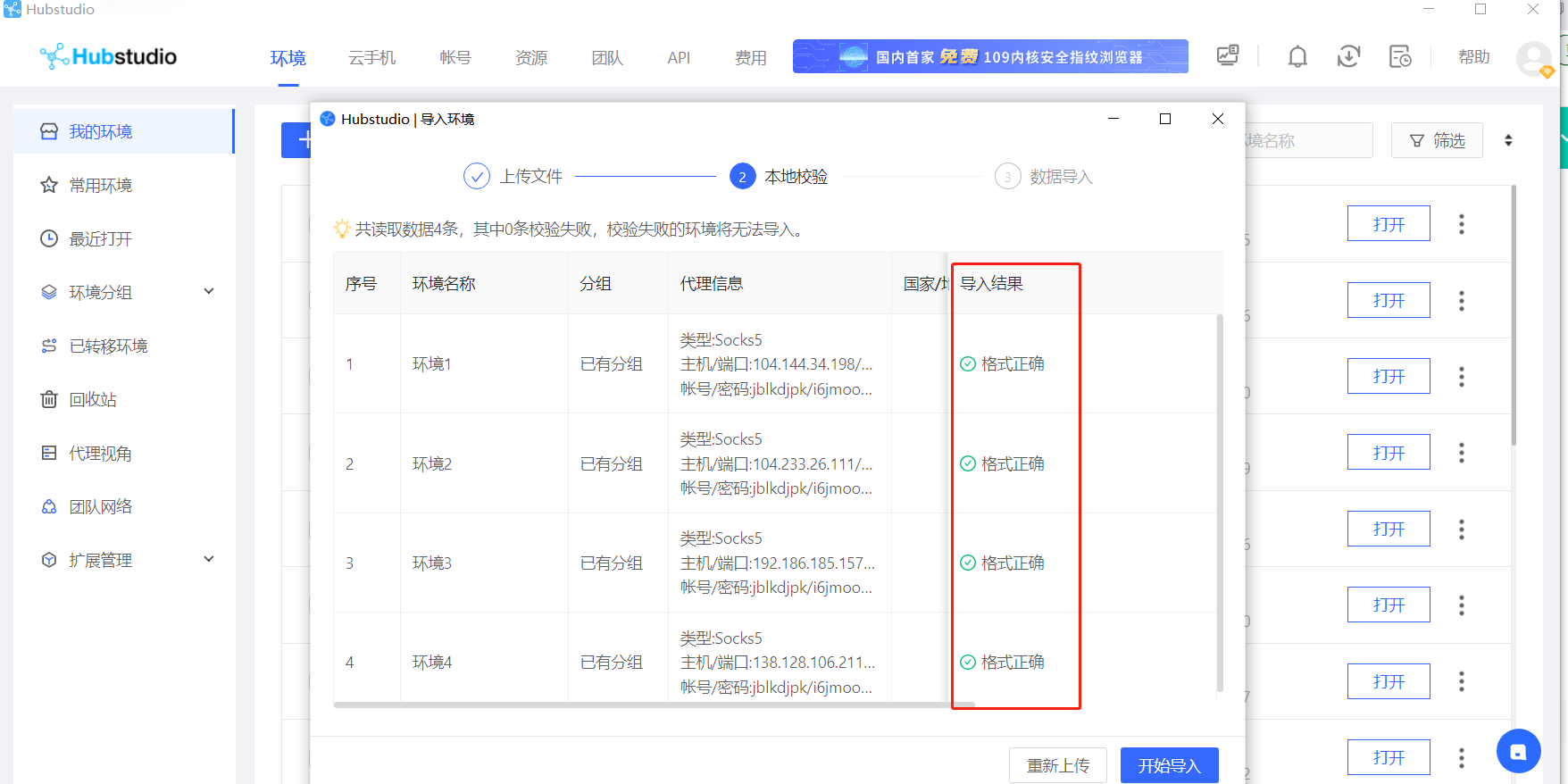Click the 上传文件 completed step circle
This screenshot has width=1568, height=784.
coord(477,177)
